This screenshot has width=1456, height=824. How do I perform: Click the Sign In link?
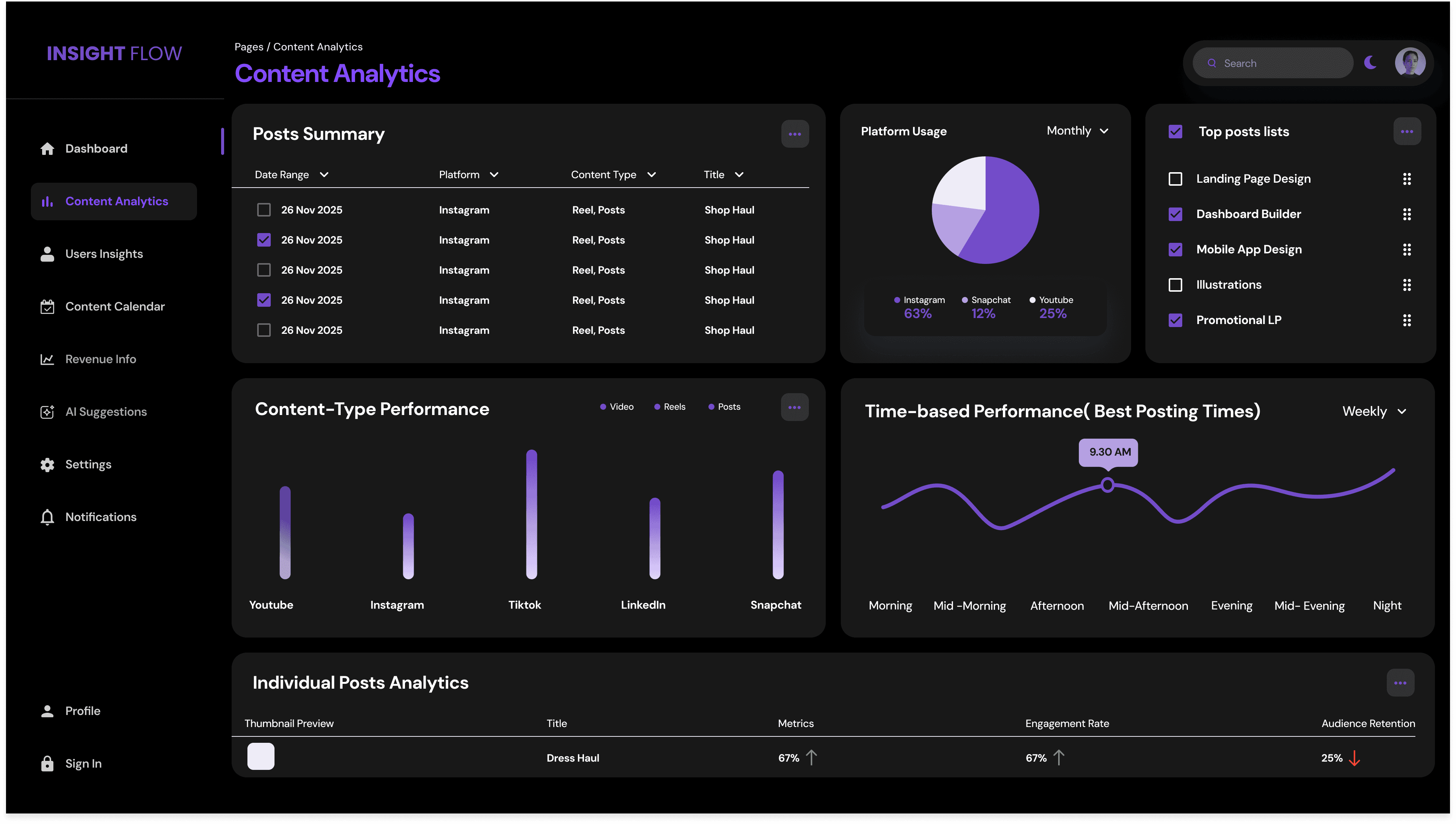83,763
